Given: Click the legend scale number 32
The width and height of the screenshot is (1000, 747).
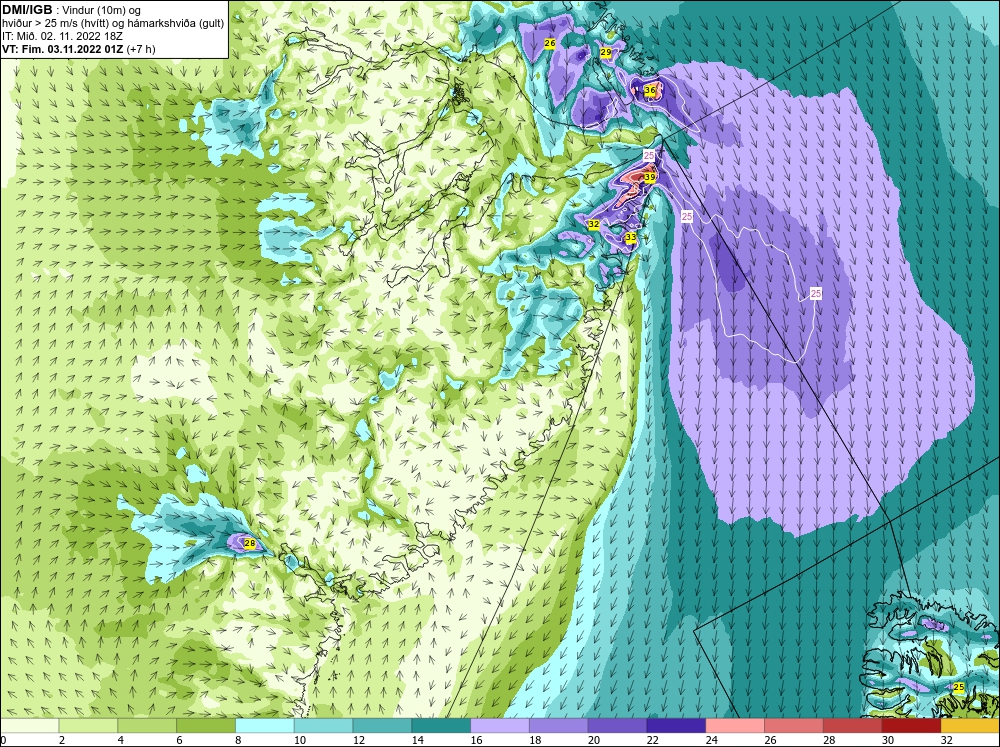Looking at the screenshot, I should [946, 740].
